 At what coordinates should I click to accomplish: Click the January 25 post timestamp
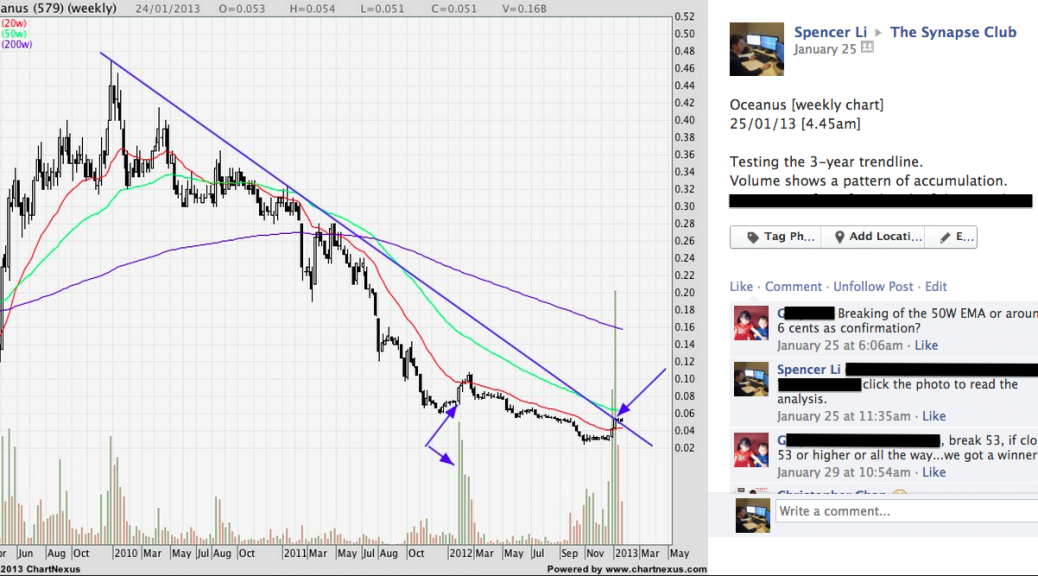[825, 49]
